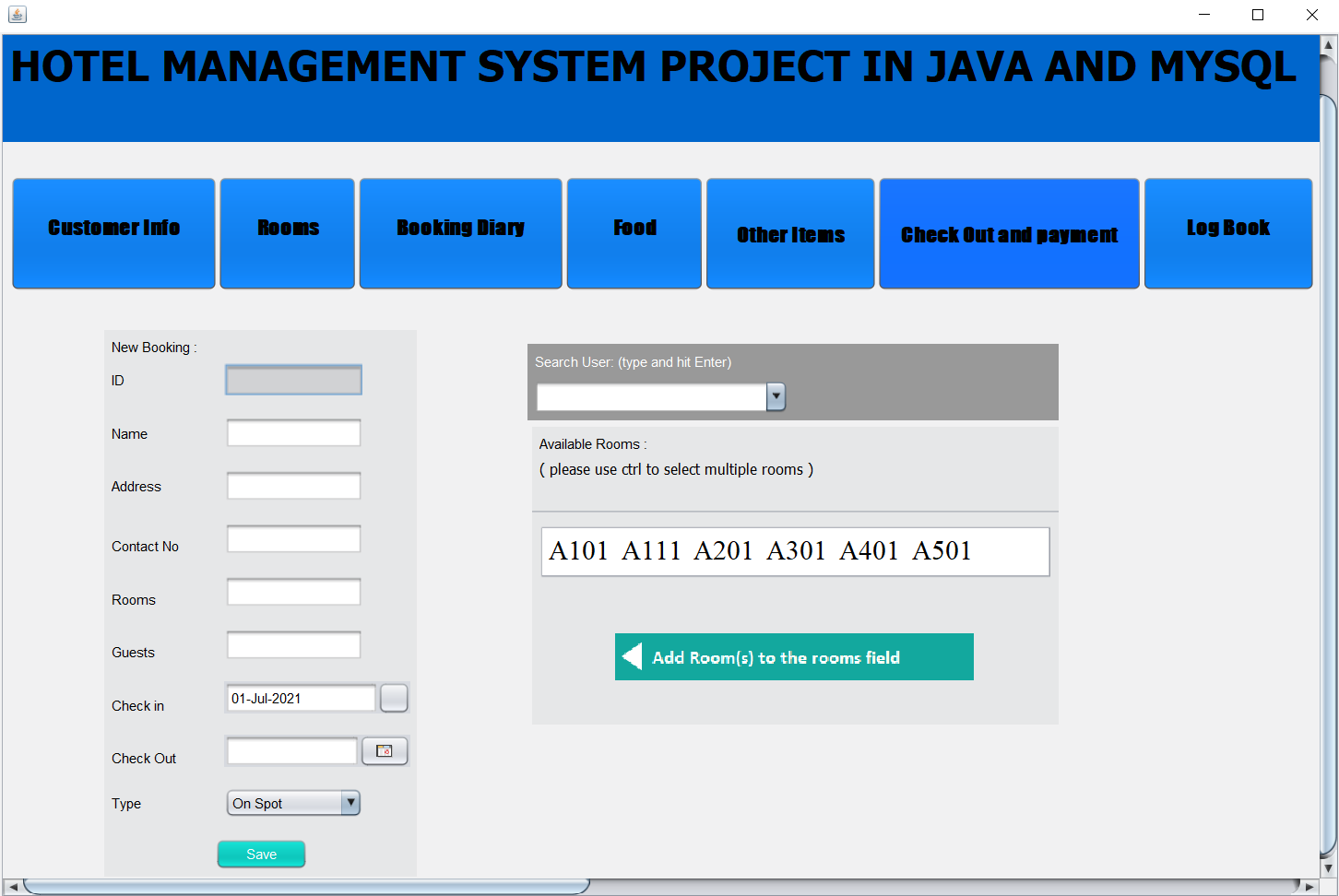Click the Java coffee cup icon in title bar
This screenshot has width=1339, height=896.
click(17, 15)
